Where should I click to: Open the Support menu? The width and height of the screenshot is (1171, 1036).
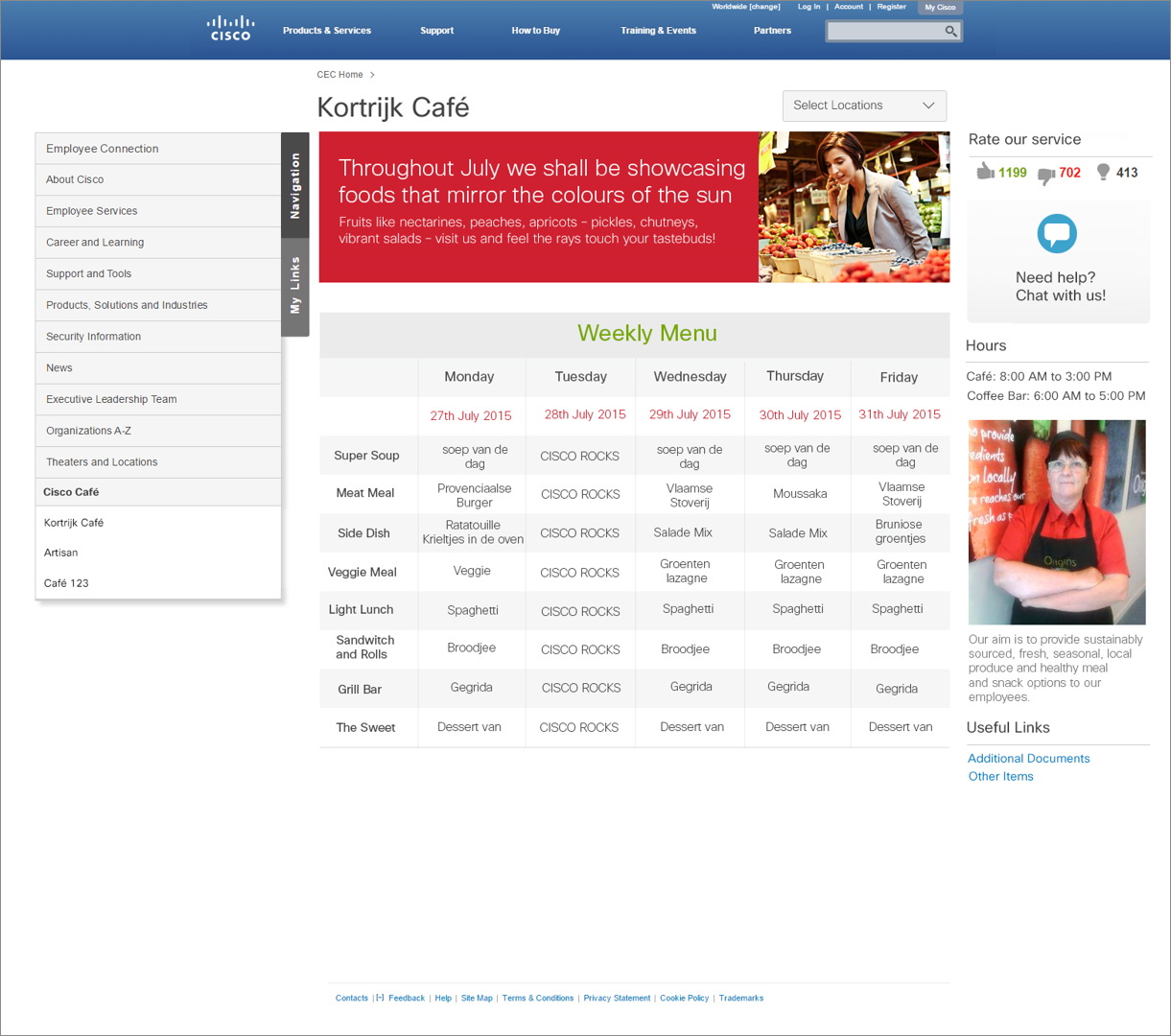(436, 31)
